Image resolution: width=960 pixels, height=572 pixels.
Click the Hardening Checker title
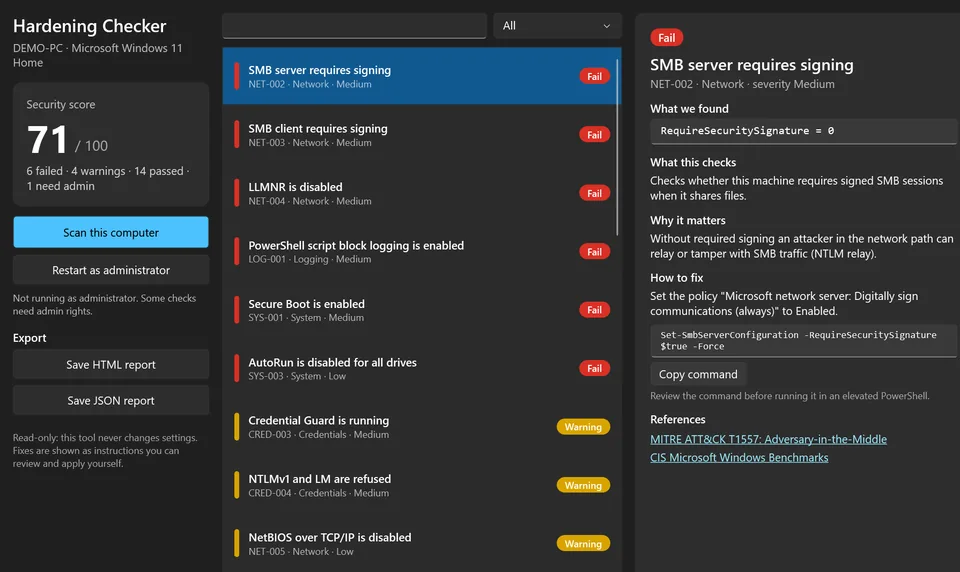(89, 26)
